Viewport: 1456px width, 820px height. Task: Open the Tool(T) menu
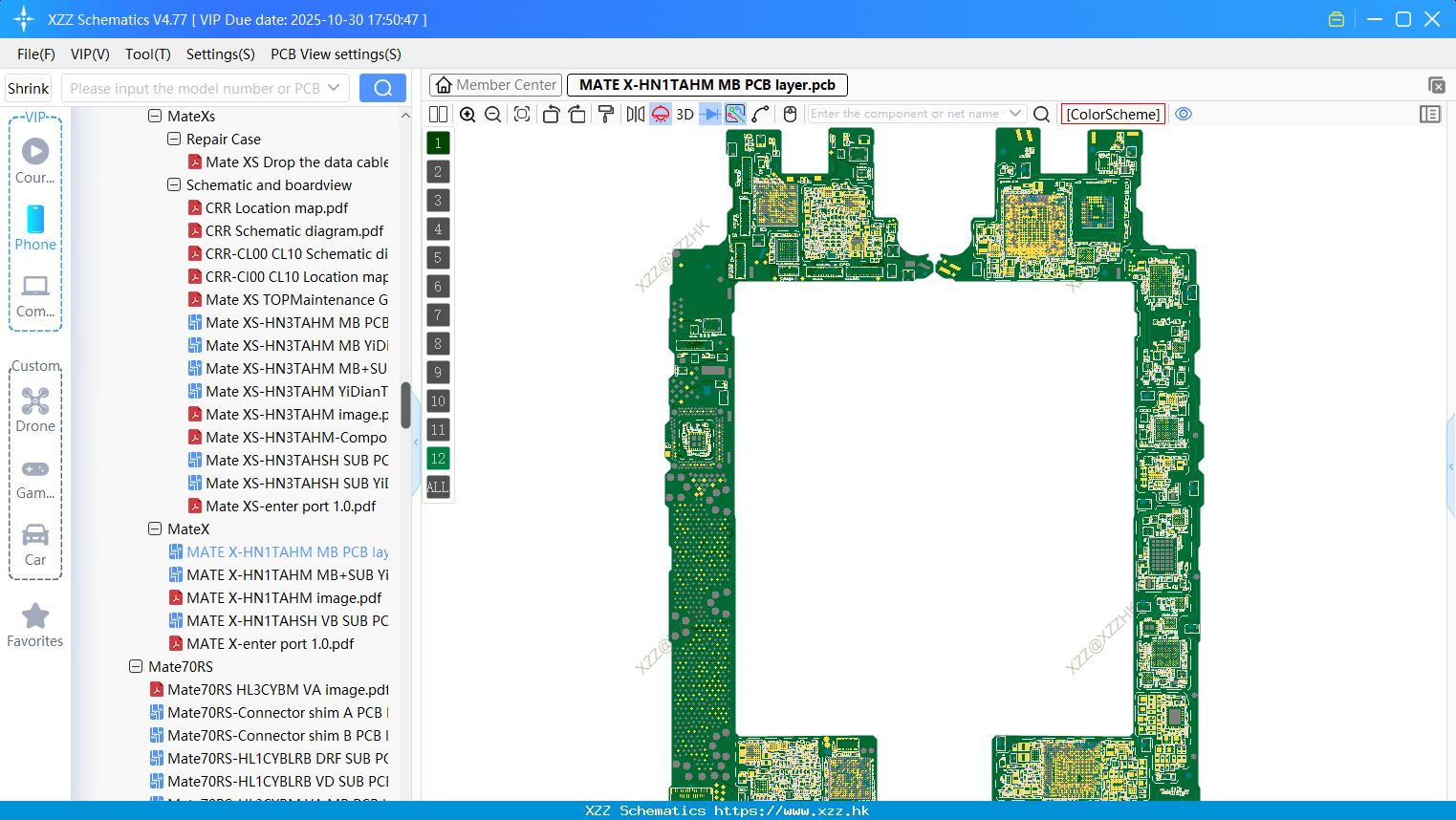click(148, 54)
